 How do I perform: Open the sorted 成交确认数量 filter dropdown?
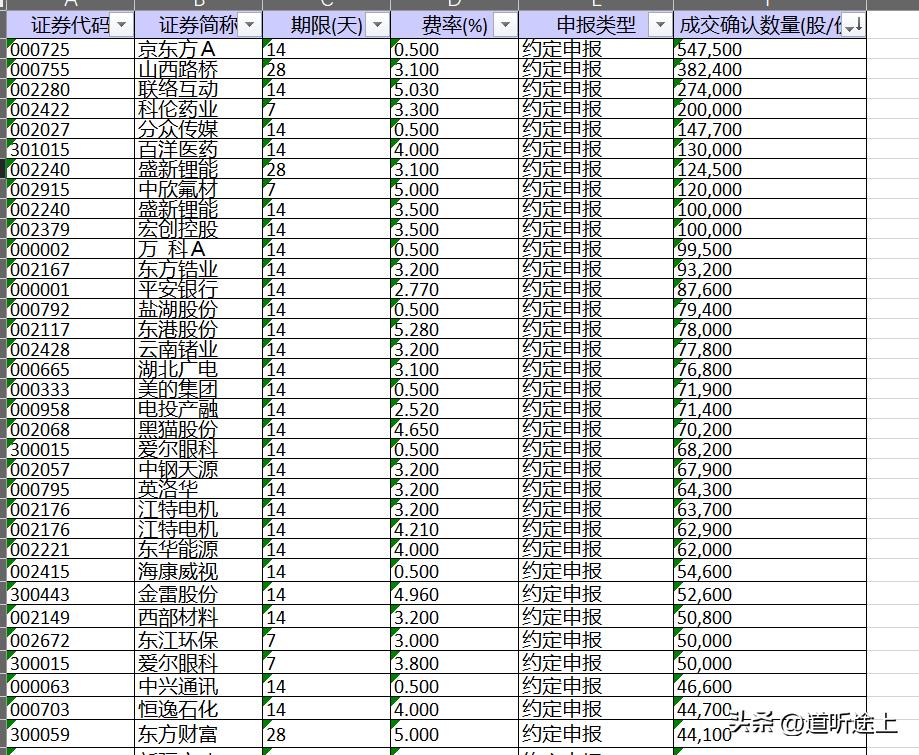[x=854, y=25]
